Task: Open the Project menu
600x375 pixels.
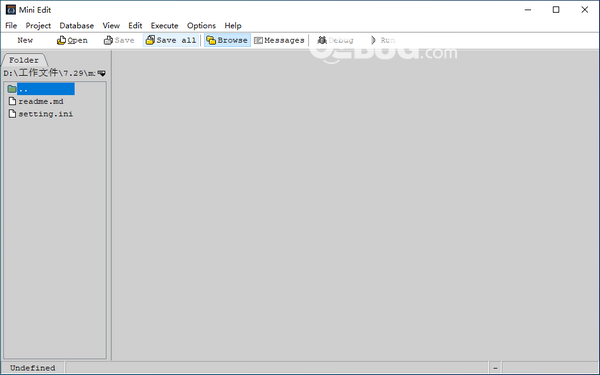Action: coord(38,26)
